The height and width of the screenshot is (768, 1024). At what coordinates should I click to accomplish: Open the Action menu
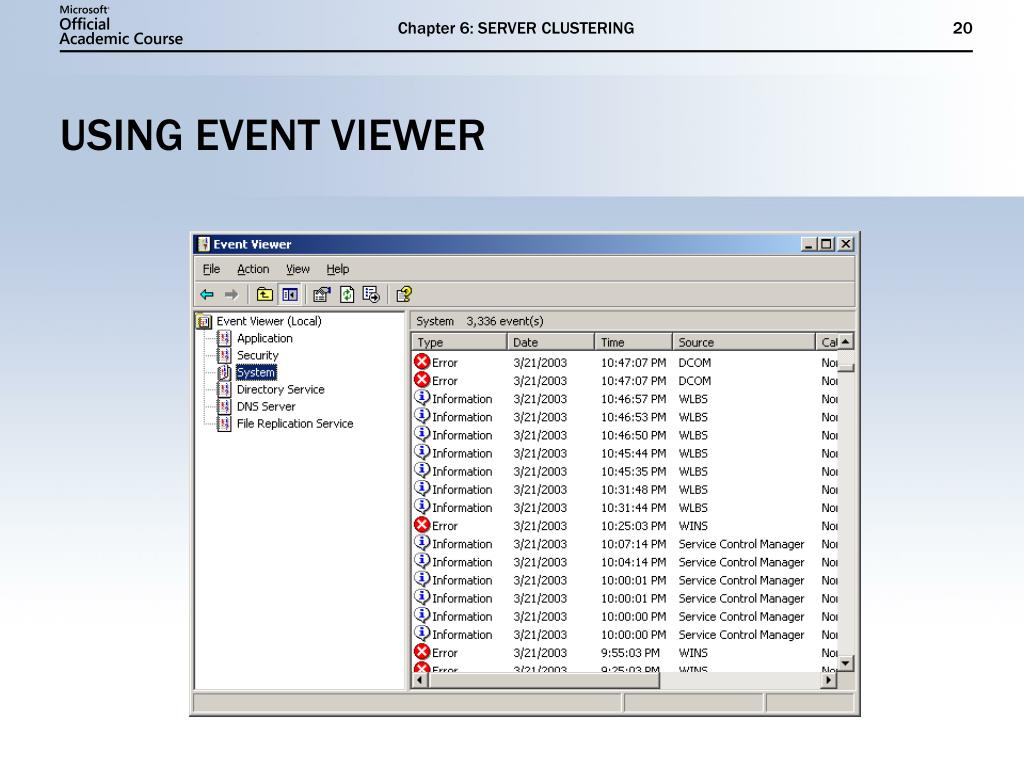coord(253,269)
